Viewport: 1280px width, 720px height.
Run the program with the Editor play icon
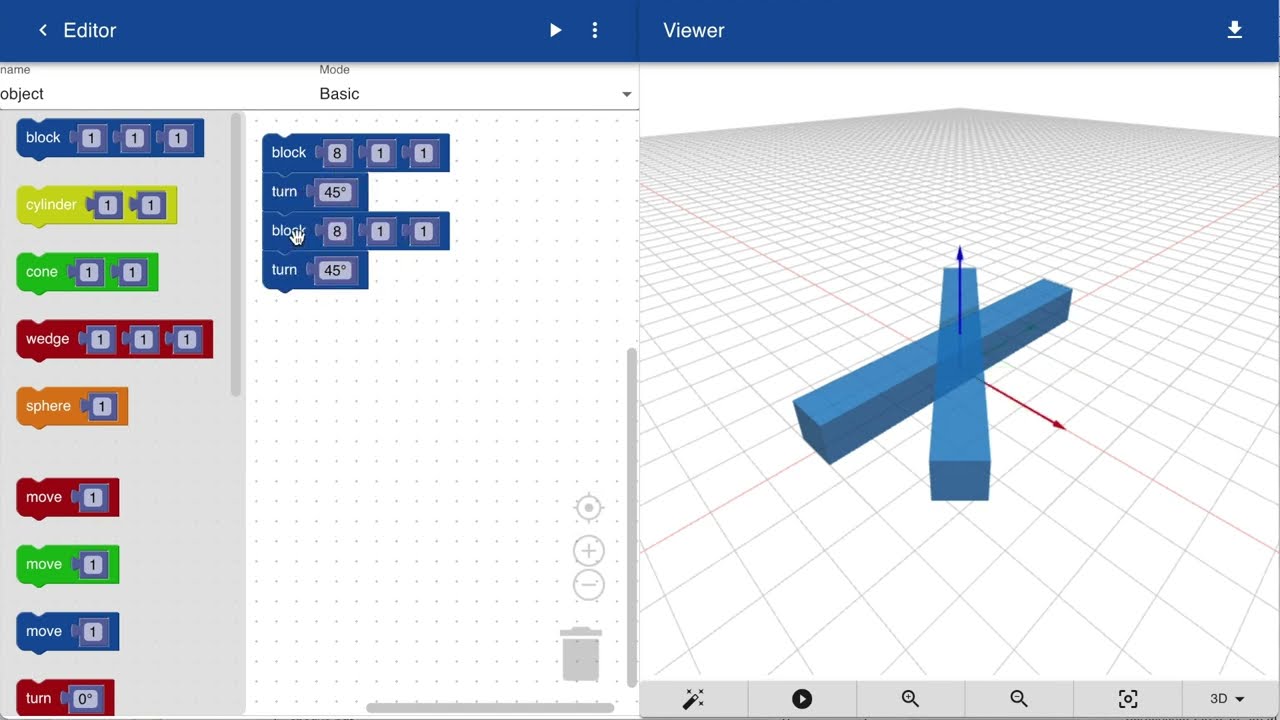[x=556, y=30]
